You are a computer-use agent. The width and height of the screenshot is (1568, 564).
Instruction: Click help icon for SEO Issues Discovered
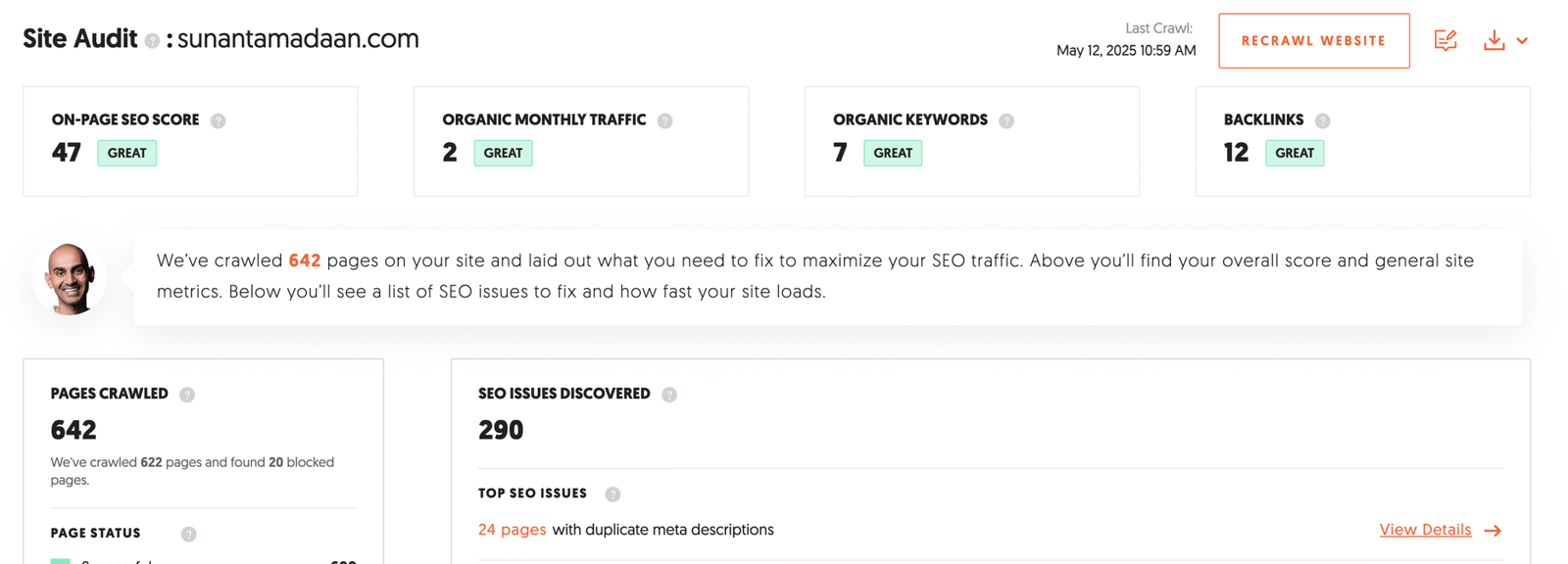669,395
